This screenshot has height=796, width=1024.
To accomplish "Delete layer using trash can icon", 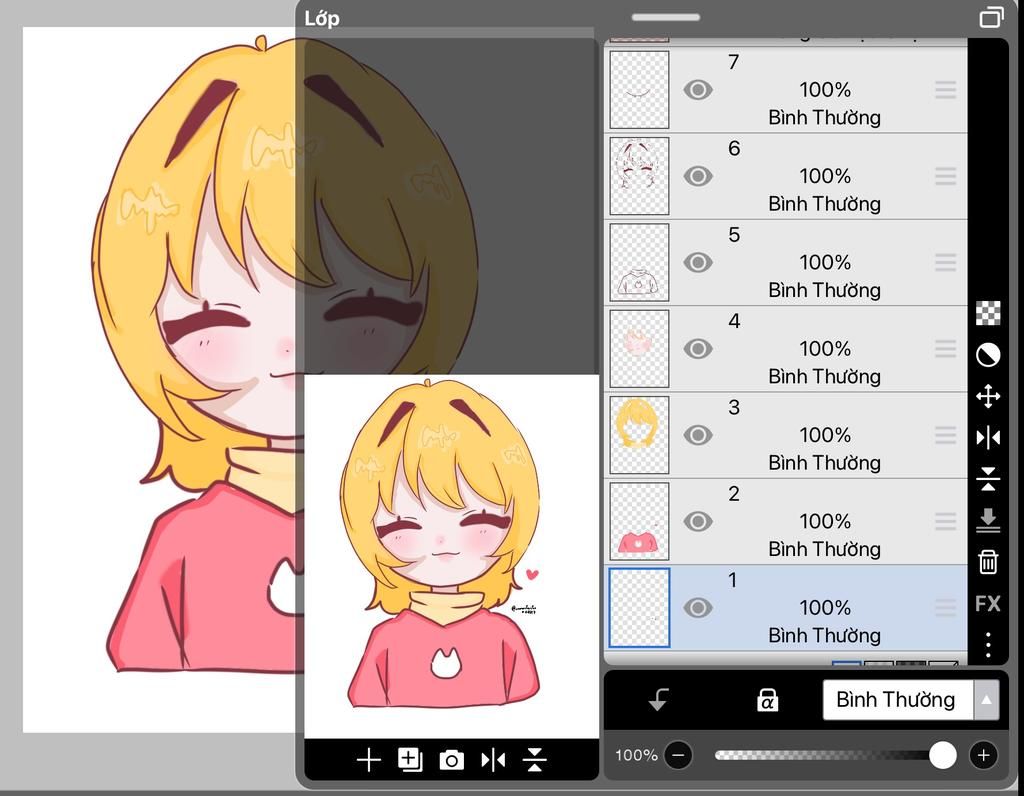I will click(x=988, y=562).
